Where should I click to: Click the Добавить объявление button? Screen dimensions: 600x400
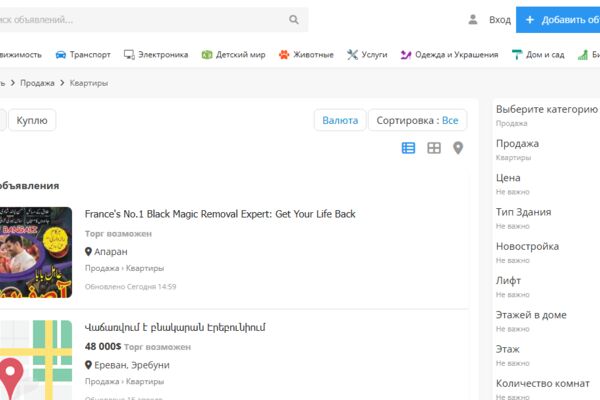pos(558,20)
